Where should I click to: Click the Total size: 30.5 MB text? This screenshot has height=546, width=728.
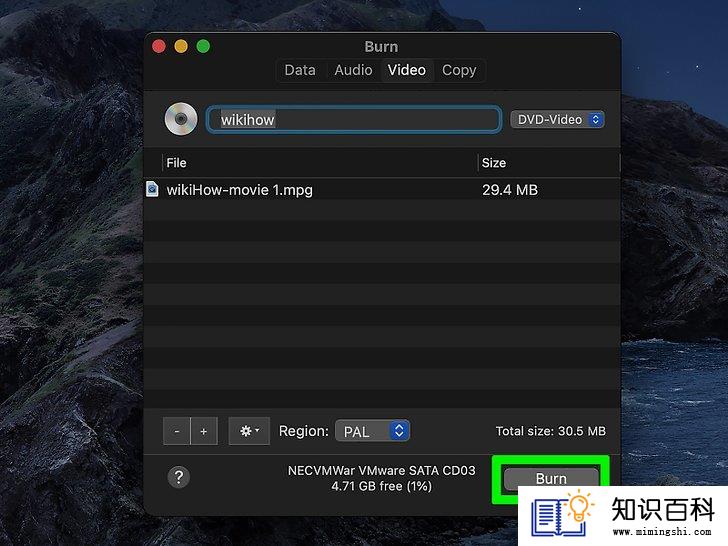(551, 431)
